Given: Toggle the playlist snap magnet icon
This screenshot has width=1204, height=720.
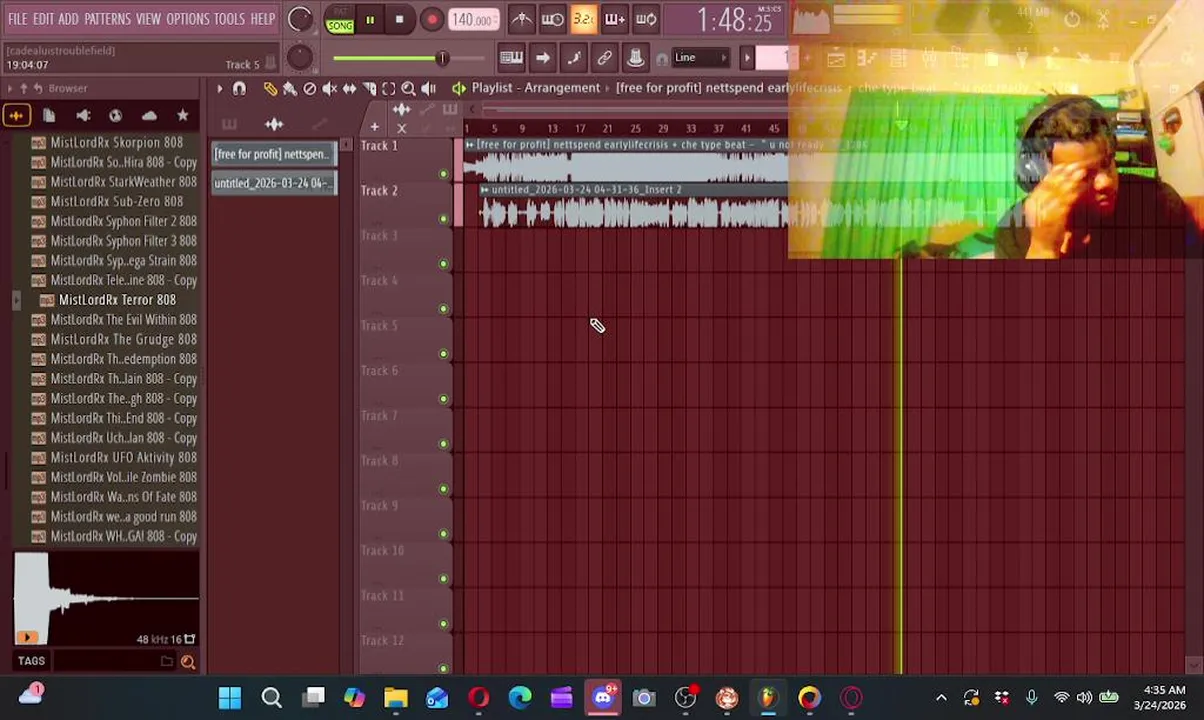Looking at the screenshot, I should pyautogui.click(x=239, y=89).
